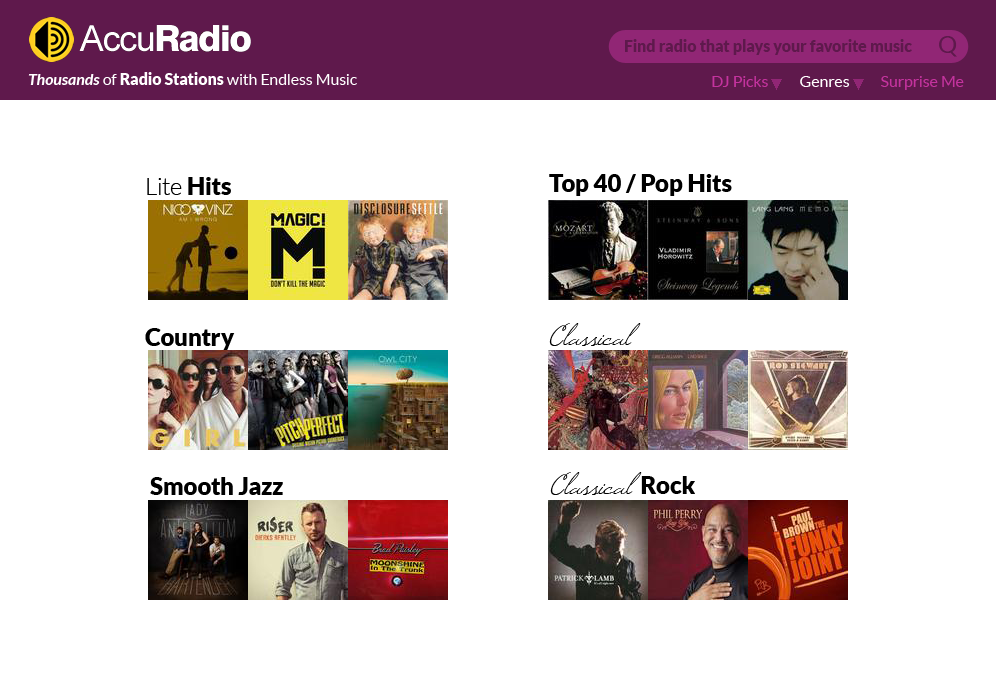Click the Thousands of Radio Stations tagline
The image size is (996, 694).
point(192,79)
